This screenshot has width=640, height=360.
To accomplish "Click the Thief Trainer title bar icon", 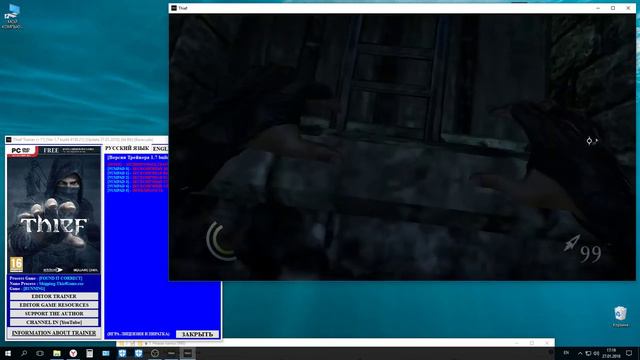I will [9, 140].
